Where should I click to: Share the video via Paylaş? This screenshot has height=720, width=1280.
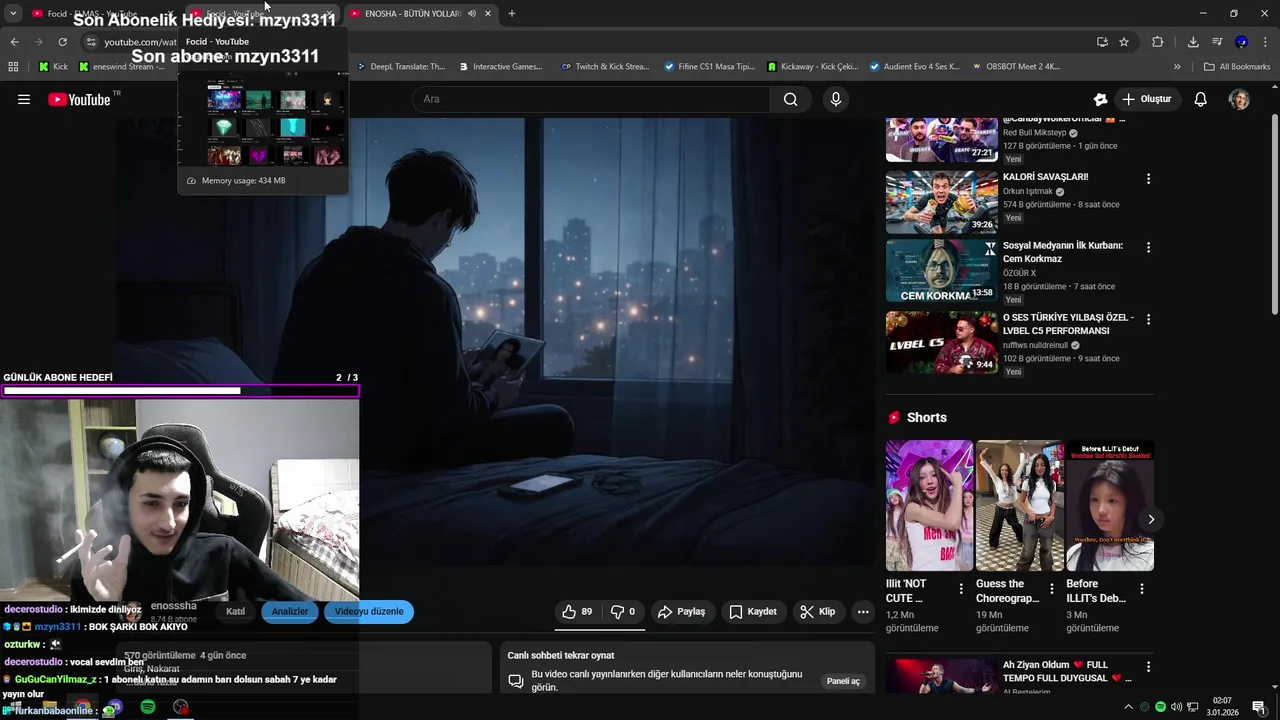click(682, 612)
